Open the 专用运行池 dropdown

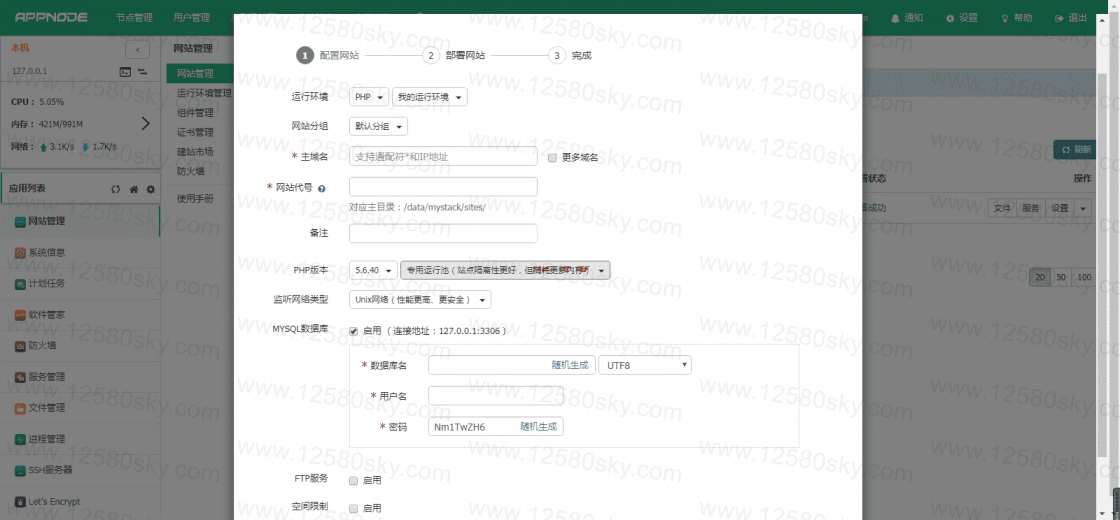pyautogui.click(x=506, y=271)
